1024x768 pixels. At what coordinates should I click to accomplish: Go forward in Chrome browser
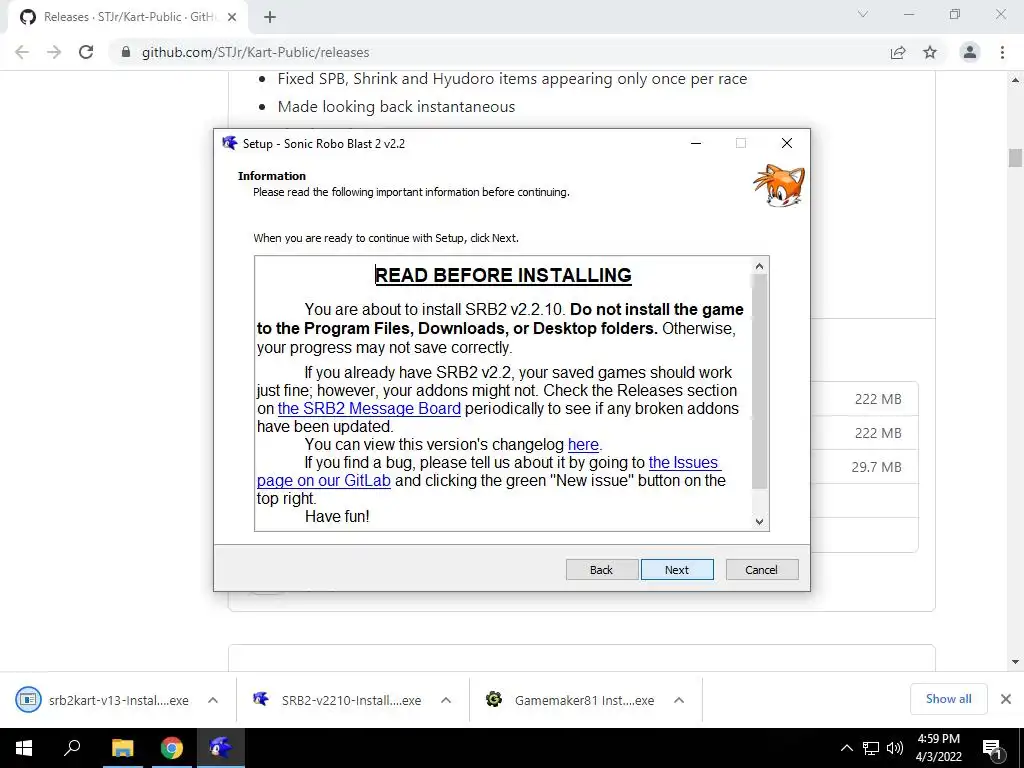point(54,52)
